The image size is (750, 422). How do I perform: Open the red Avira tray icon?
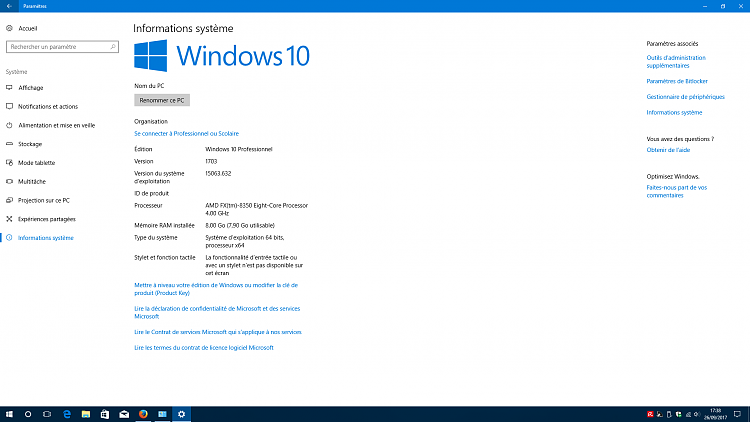click(650, 414)
